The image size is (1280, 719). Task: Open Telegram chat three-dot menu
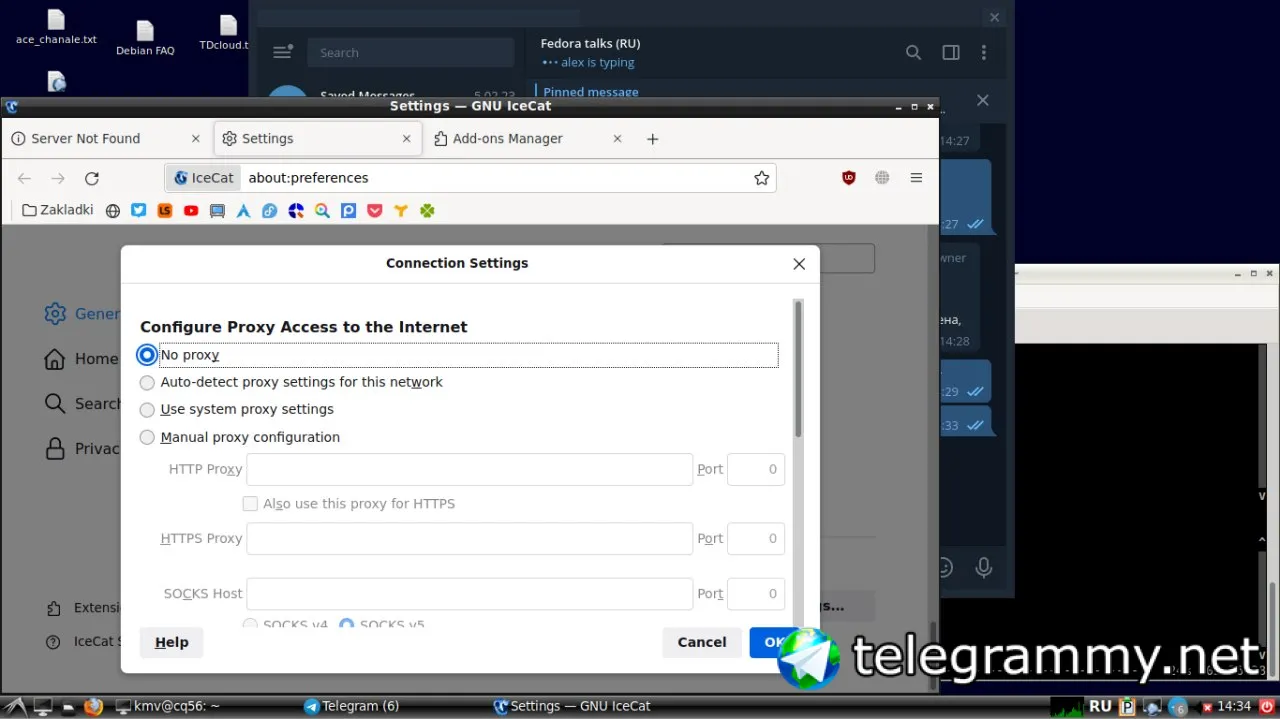(984, 52)
